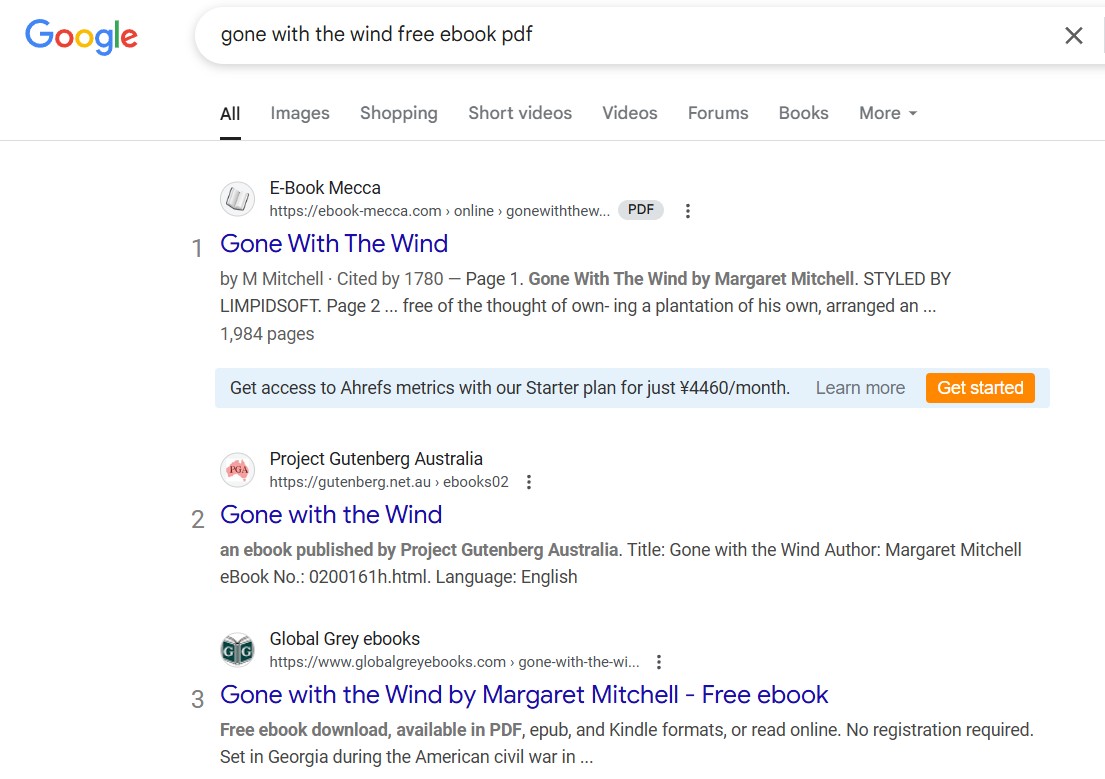Go to the Short videos tab

click(520, 114)
